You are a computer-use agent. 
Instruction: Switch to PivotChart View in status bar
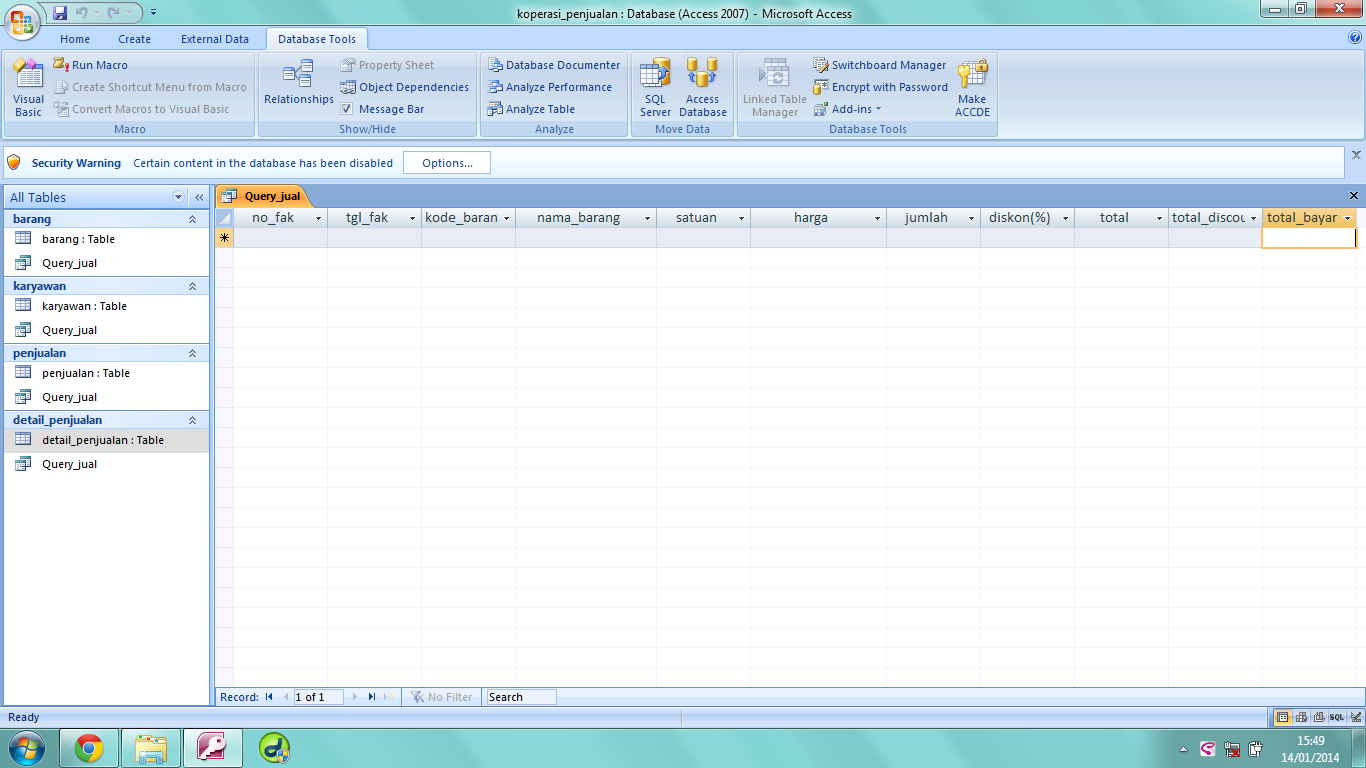[x=1319, y=717]
